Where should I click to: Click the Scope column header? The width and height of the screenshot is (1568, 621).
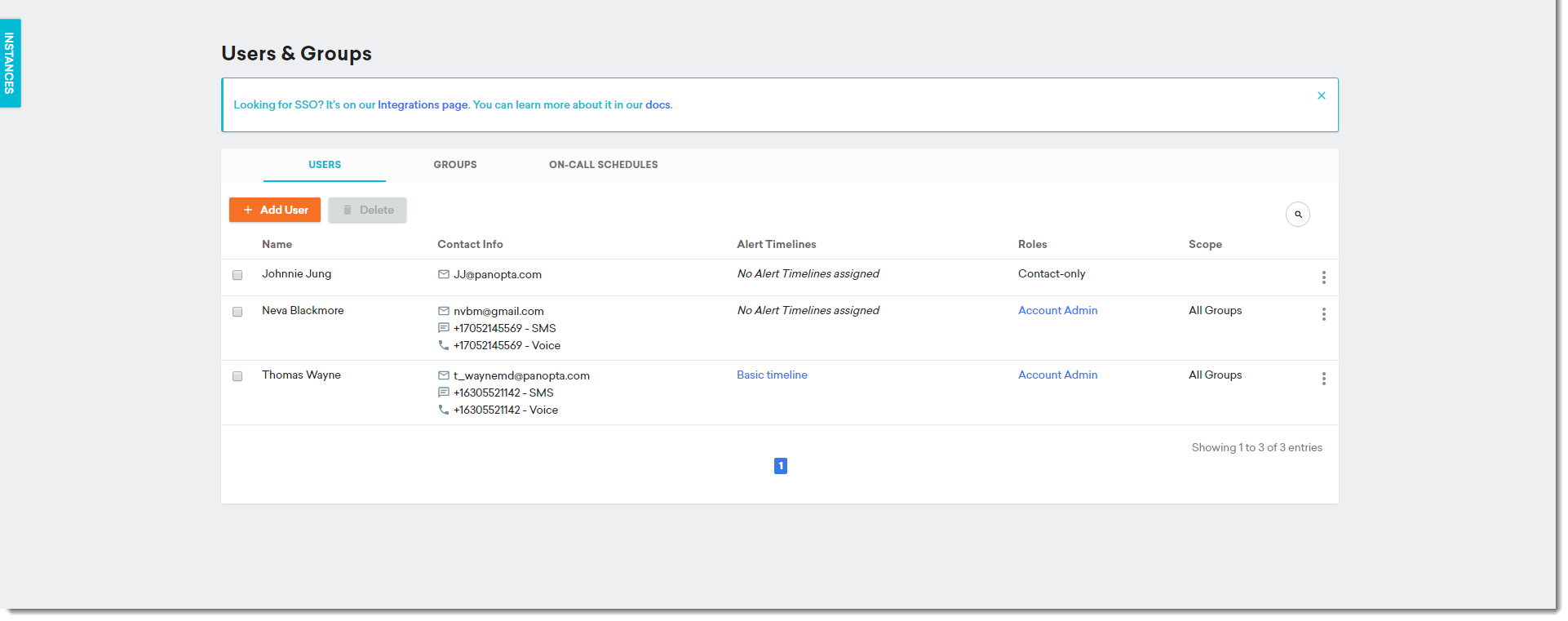click(1205, 244)
